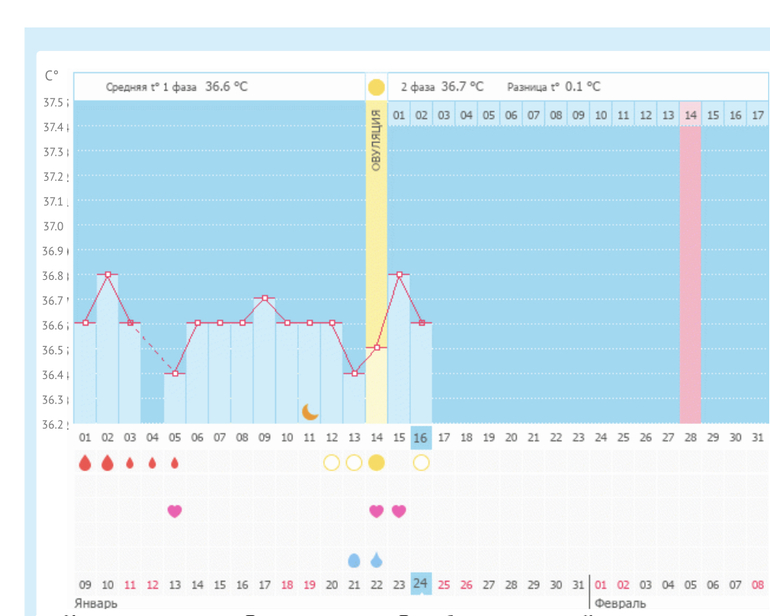Click highlighted calendar date 24 in the bottom row
Image resolution: width=770 pixels, height=616 pixels.
[421, 584]
